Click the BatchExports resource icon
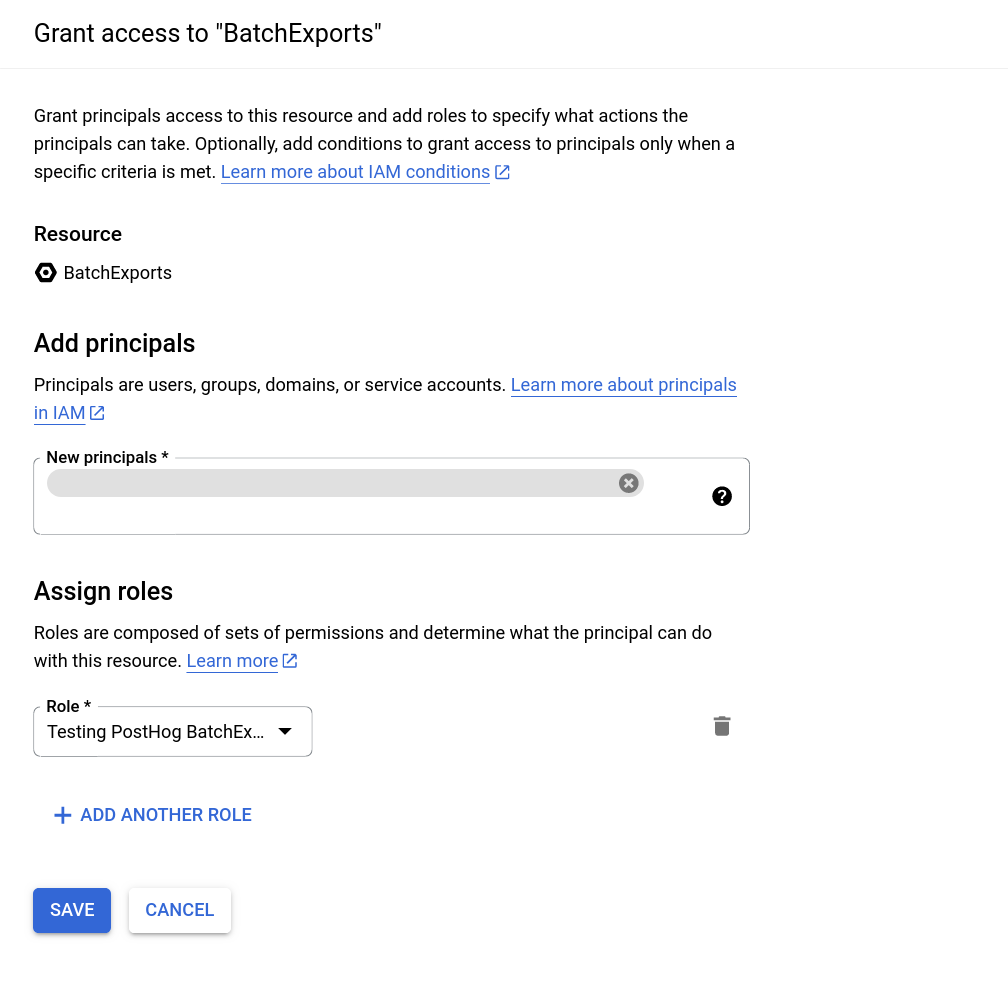1008x985 pixels. (46, 272)
